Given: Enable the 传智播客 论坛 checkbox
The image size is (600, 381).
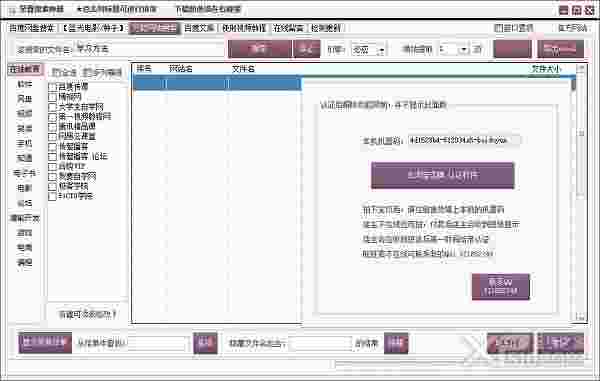Looking at the screenshot, I should 52,156.
